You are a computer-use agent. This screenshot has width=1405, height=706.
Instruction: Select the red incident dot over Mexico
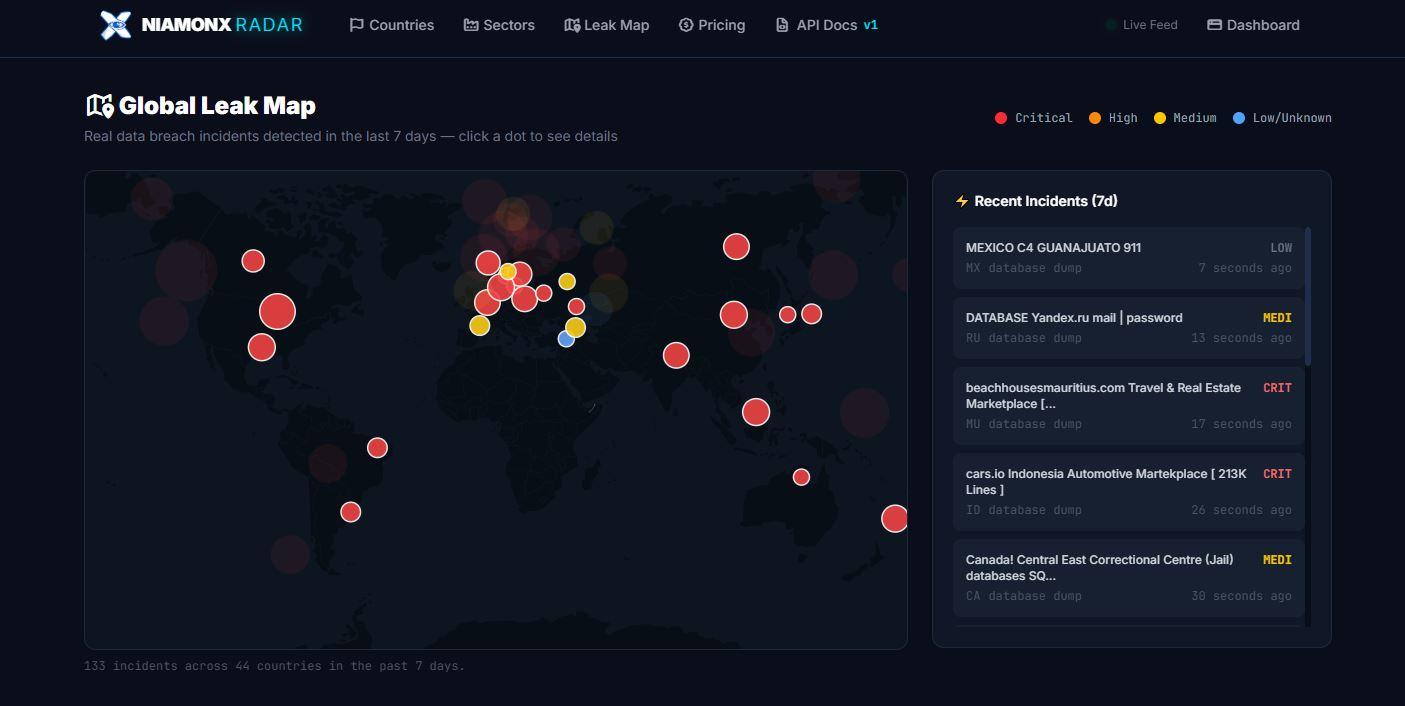(x=262, y=347)
